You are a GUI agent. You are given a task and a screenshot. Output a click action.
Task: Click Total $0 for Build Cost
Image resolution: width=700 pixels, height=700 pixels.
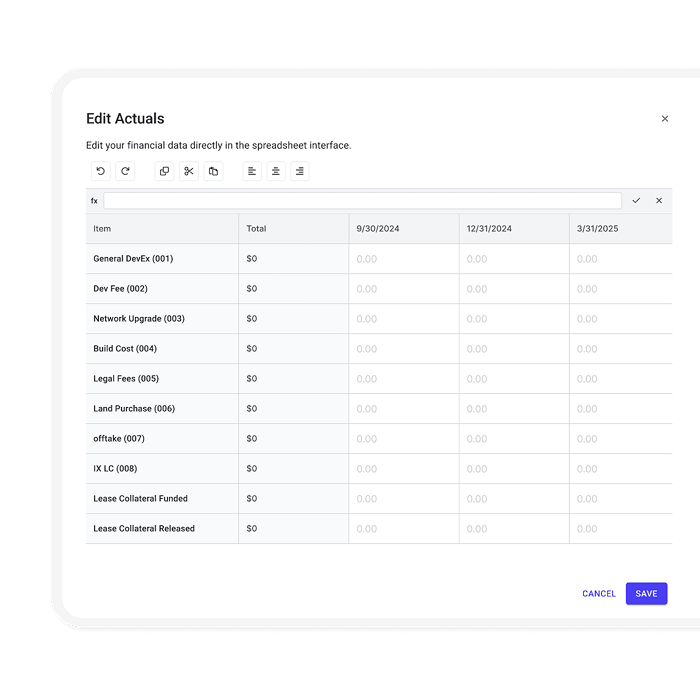(x=294, y=349)
